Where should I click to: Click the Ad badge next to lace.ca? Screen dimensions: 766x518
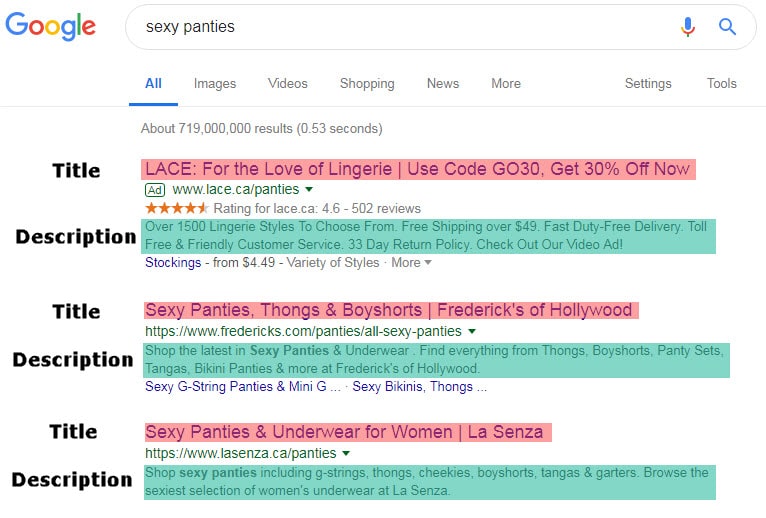[x=155, y=190]
